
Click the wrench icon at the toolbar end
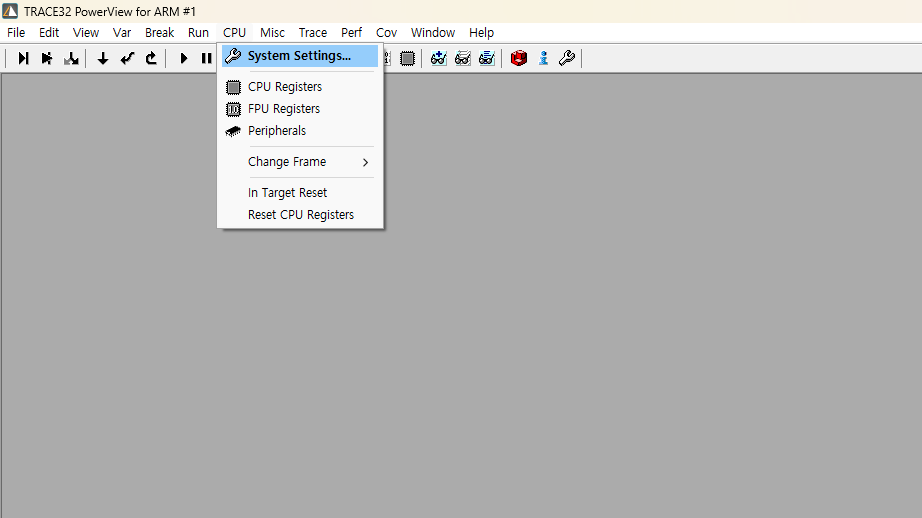tap(567, 59)
